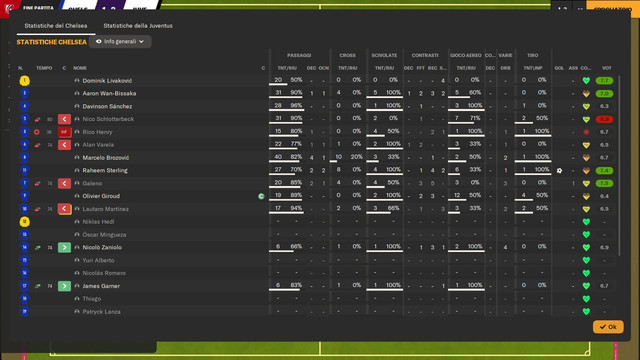Click substituted-on arrow for James Garner

(x=64, y=286)
